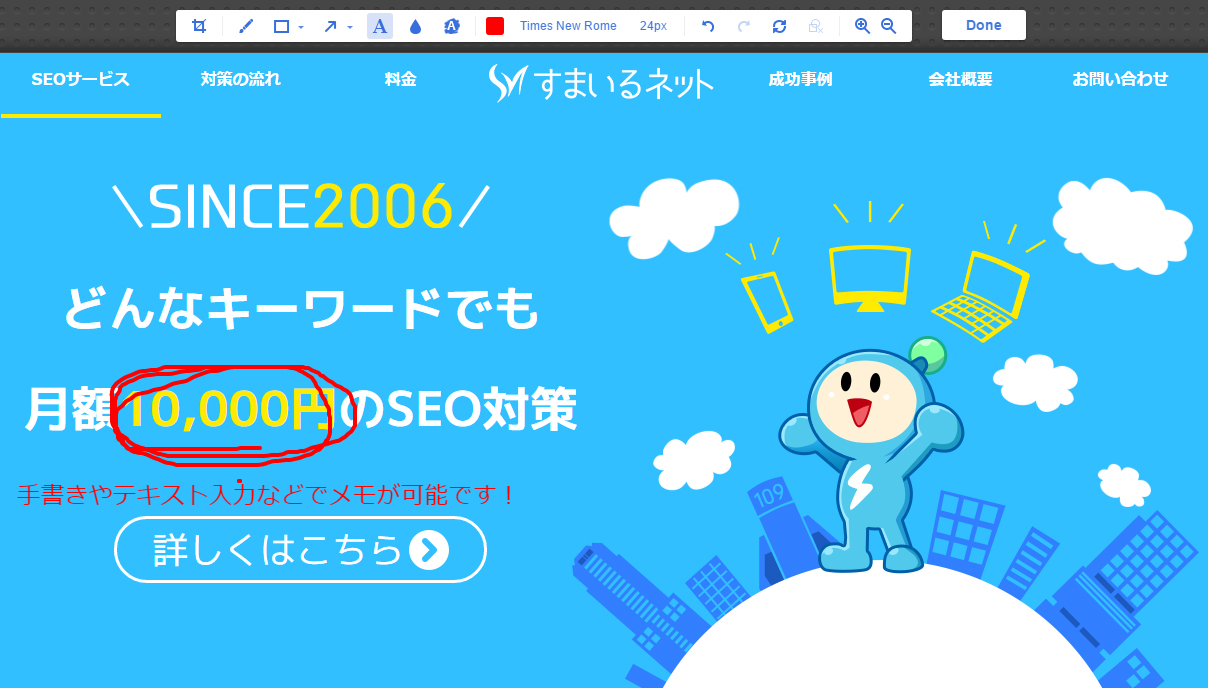Select the text tool
1208x688 pixels.
click(380, 26)
